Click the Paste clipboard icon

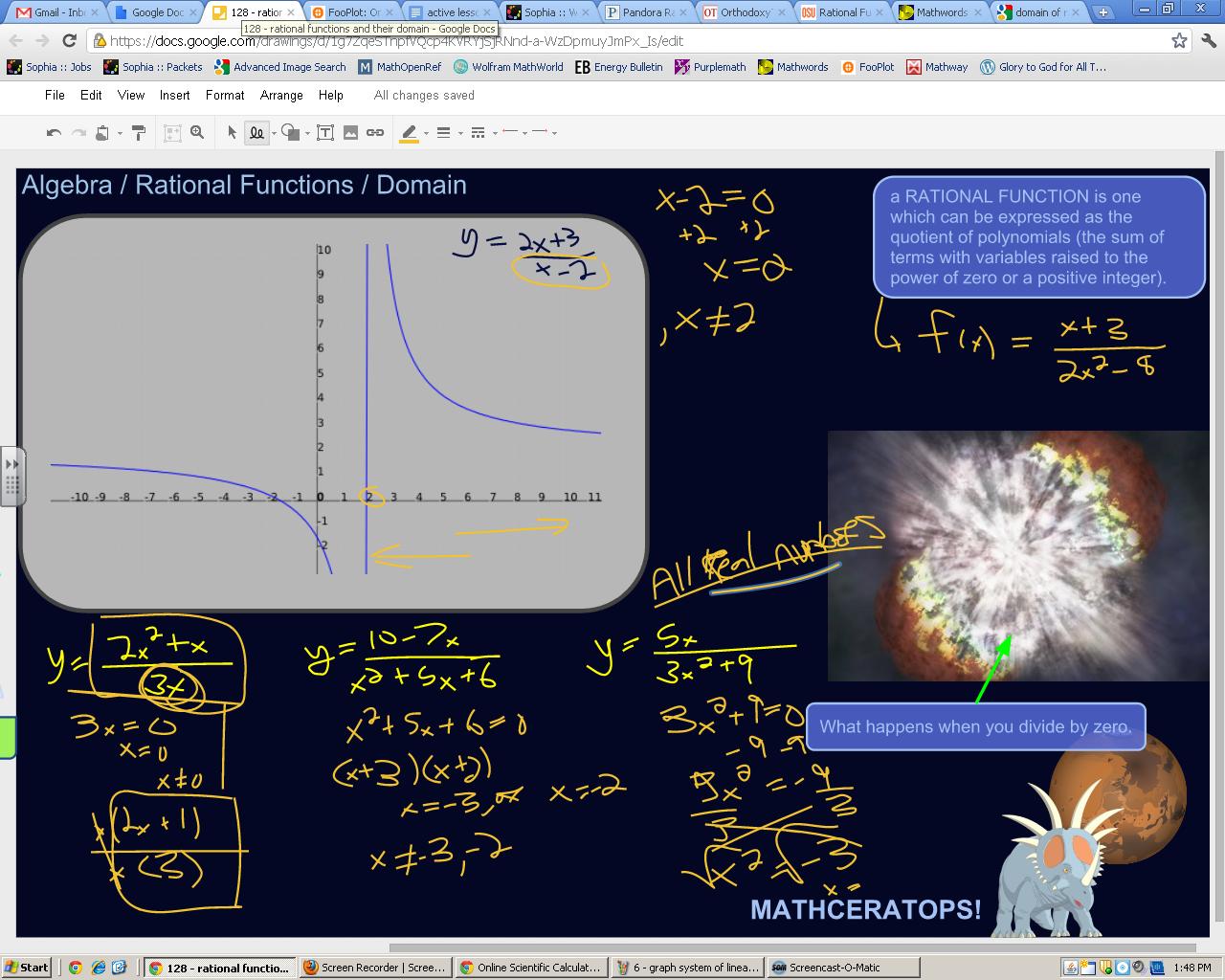pyautogui.click(x=103, y=132)
